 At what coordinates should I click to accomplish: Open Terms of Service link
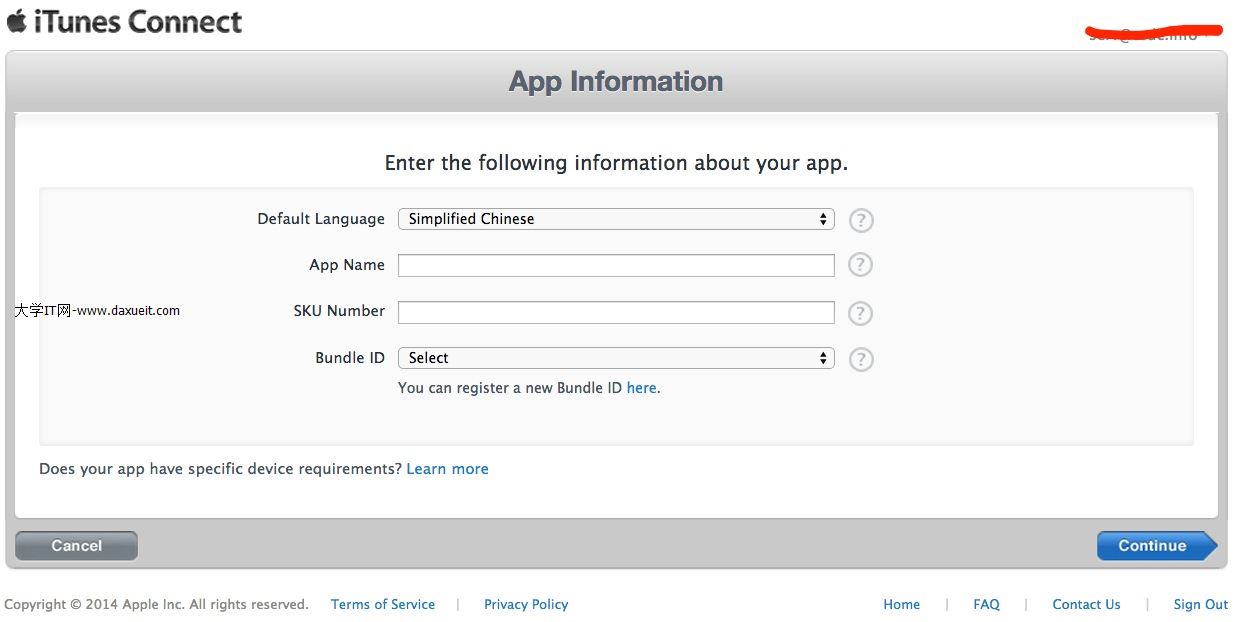[x=383, y=605]
